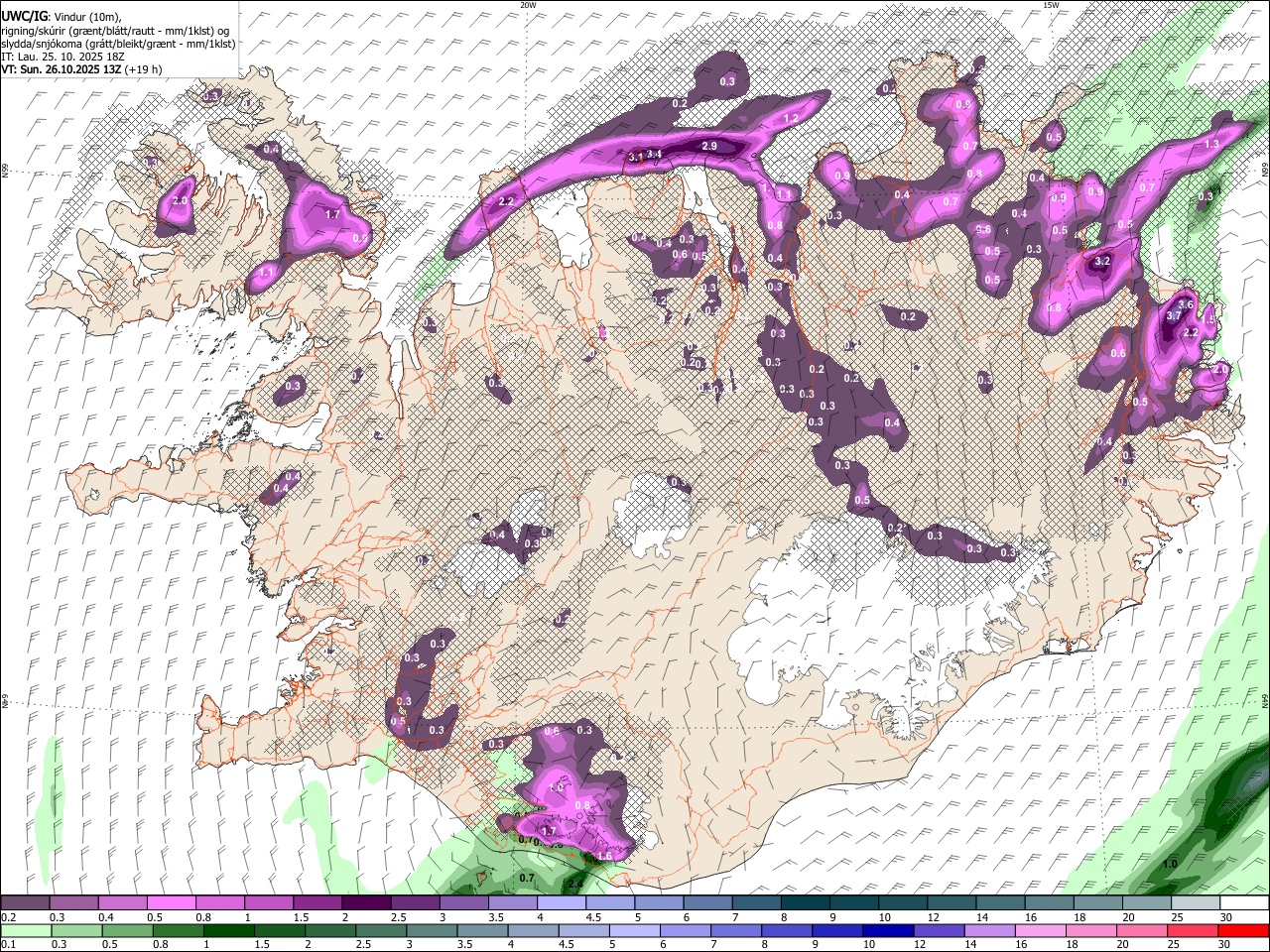Image resolution: width=1270 pixels, height=952 pixels.
Task: Select the crimson swatch labeled 25 in rain legend
Action: (1194, 930)
